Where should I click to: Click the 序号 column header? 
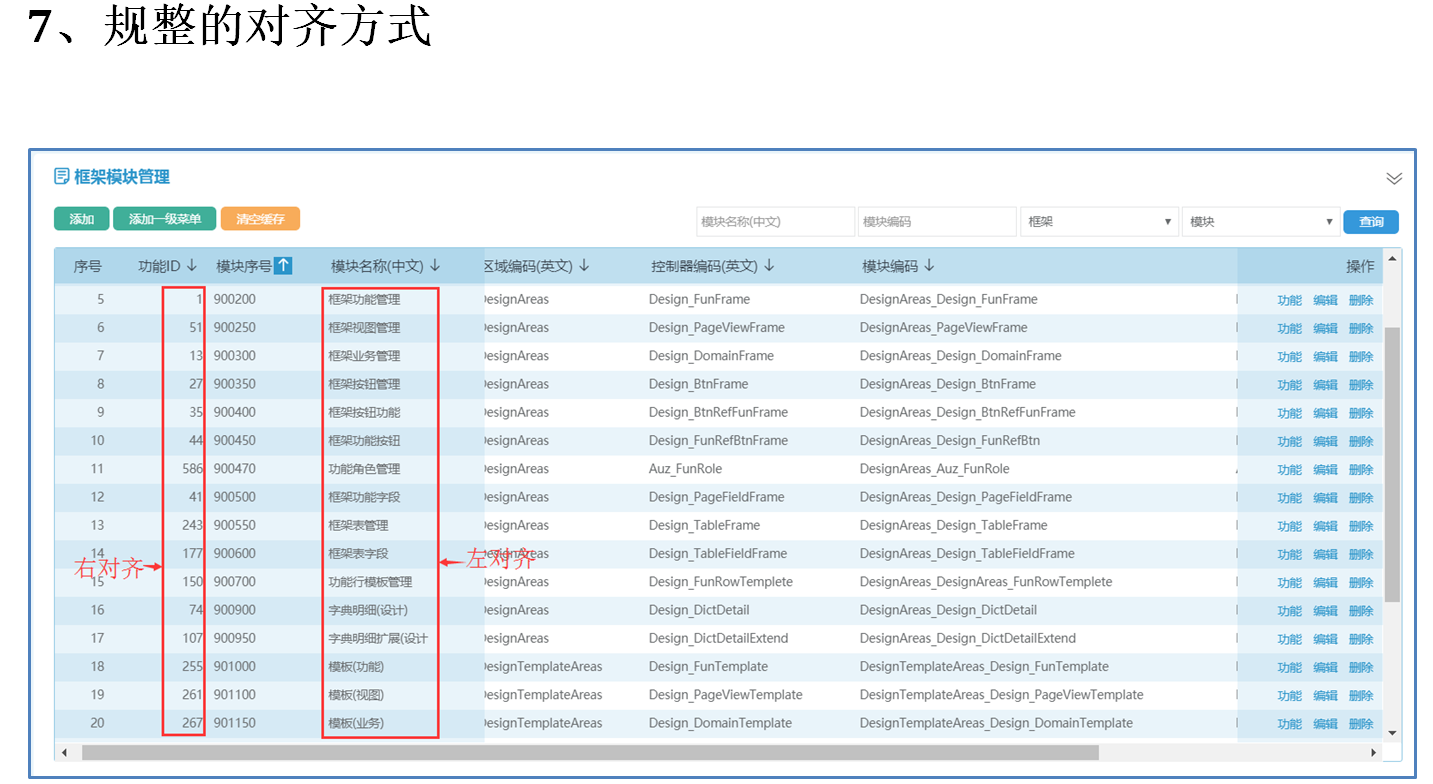(88, 267)
